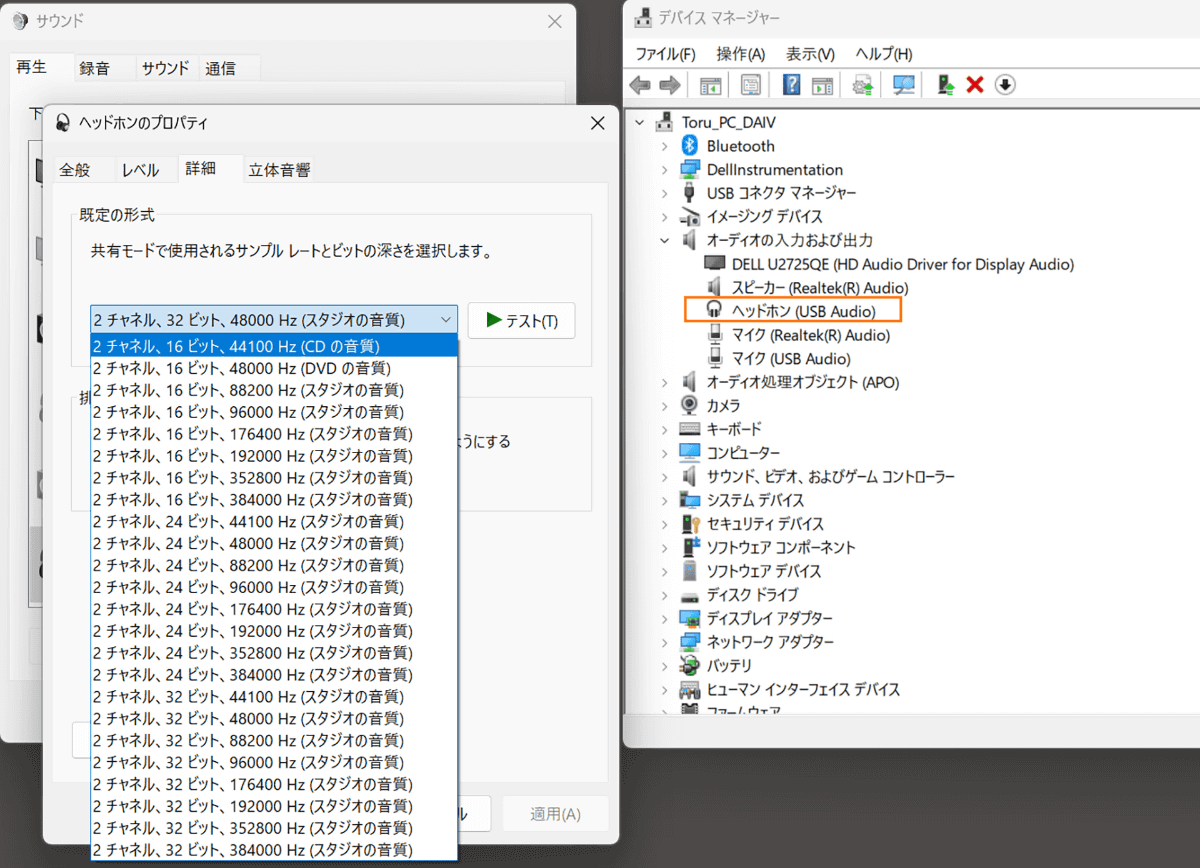Click the 適用(A) button
Viewport: 1200px width, 868px height.
pos(555,814)
